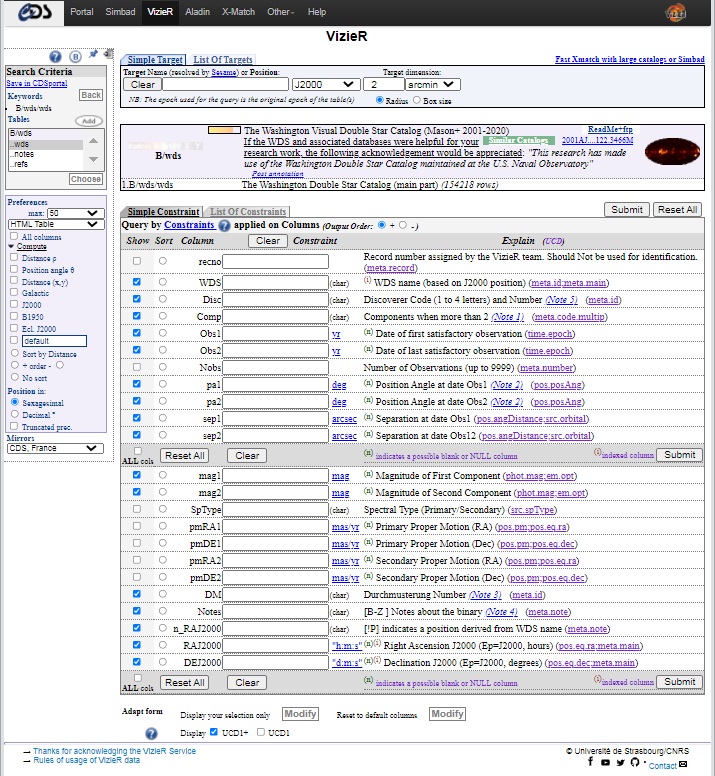Viewport: 715px width, 776px height.
Task: Click the Submit button above constraints table
Action: pos(627,209)
